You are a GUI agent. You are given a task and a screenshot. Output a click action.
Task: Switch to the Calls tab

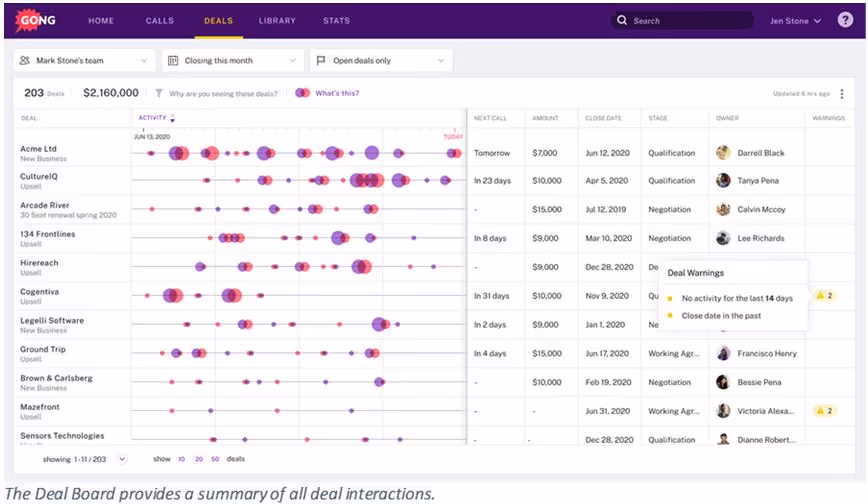click(x=159, y=20)
